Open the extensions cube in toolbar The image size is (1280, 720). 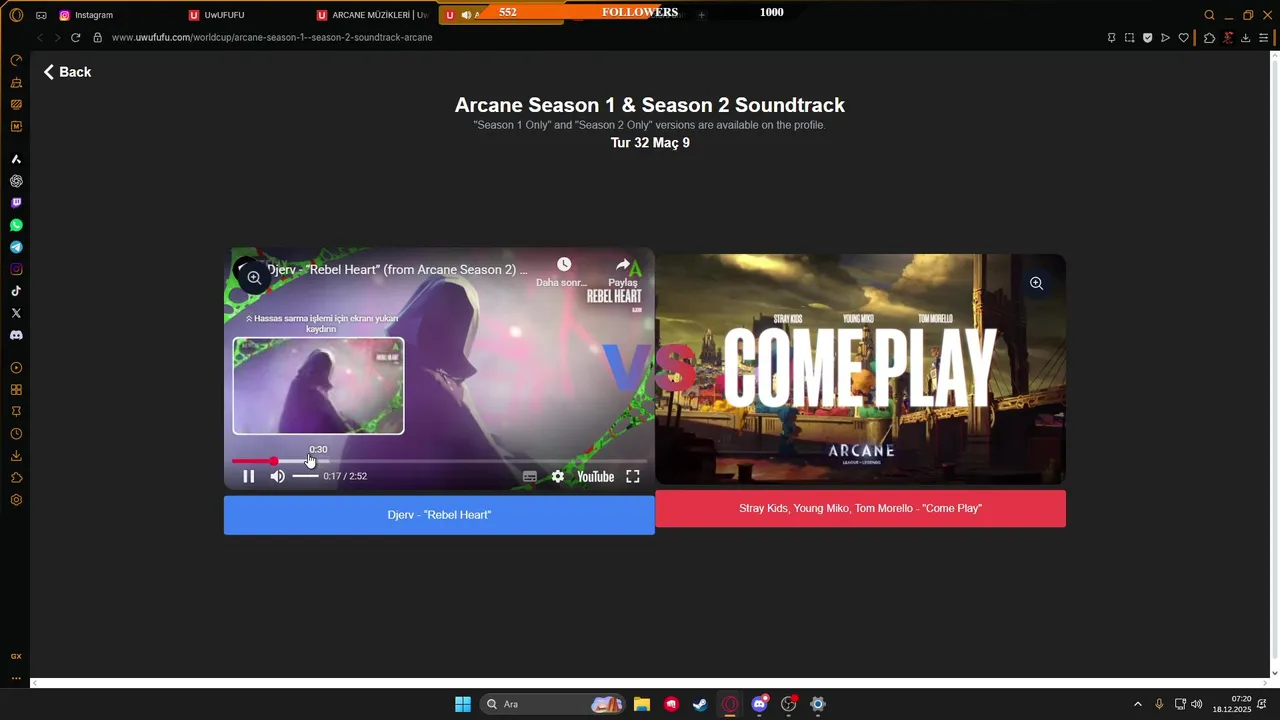click(x=1209, y=38)
